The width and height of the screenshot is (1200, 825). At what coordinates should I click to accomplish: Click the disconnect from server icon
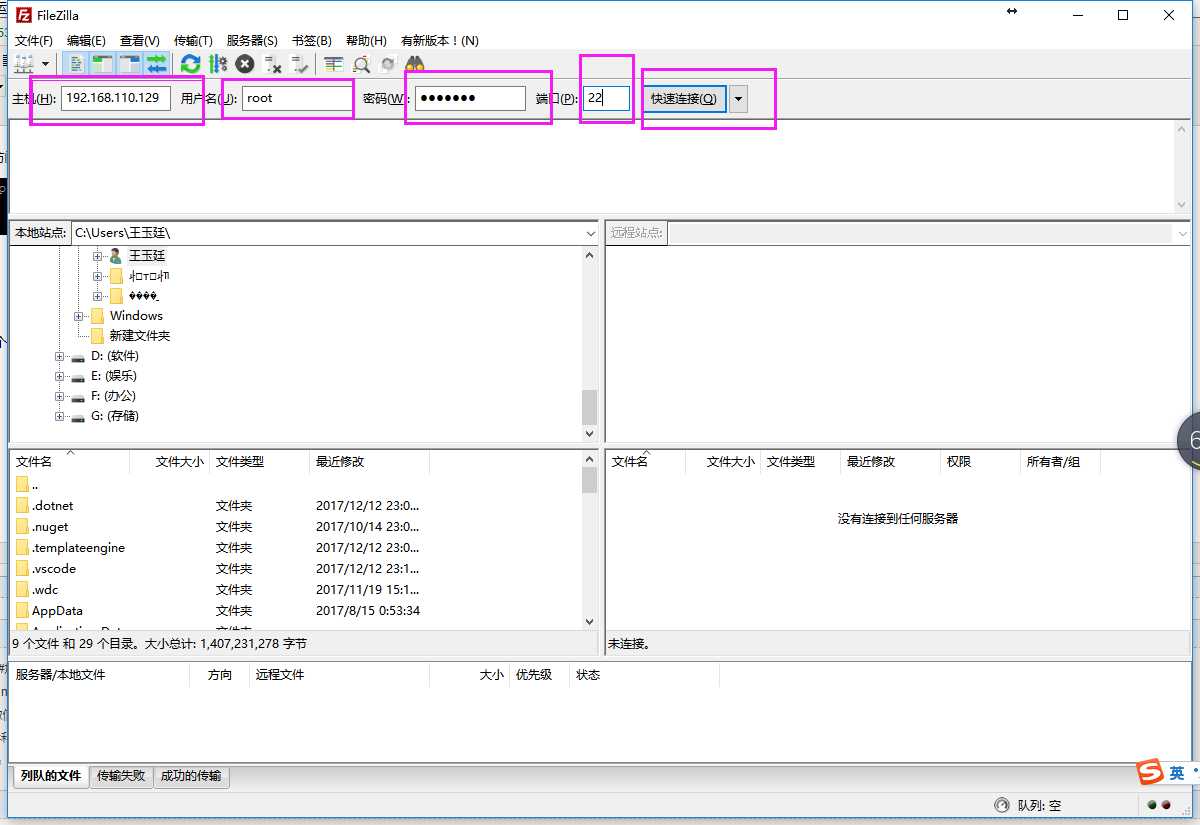[x=272, y=64]
